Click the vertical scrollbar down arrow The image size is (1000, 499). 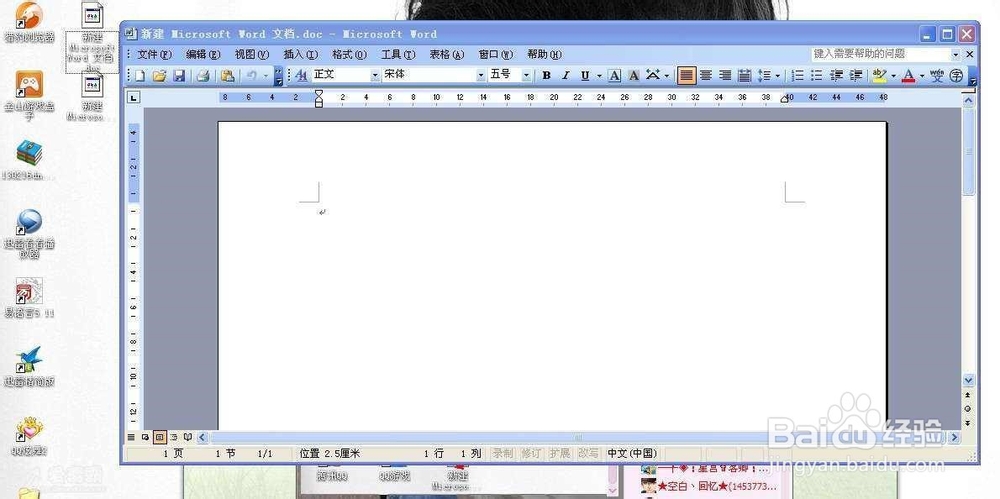968,380
